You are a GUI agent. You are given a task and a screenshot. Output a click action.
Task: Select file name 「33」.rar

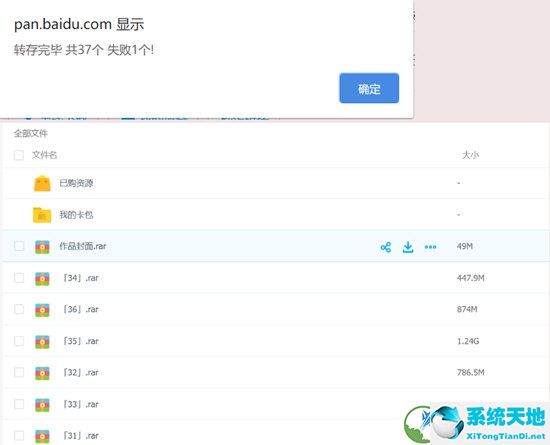[x=81, y=404]
